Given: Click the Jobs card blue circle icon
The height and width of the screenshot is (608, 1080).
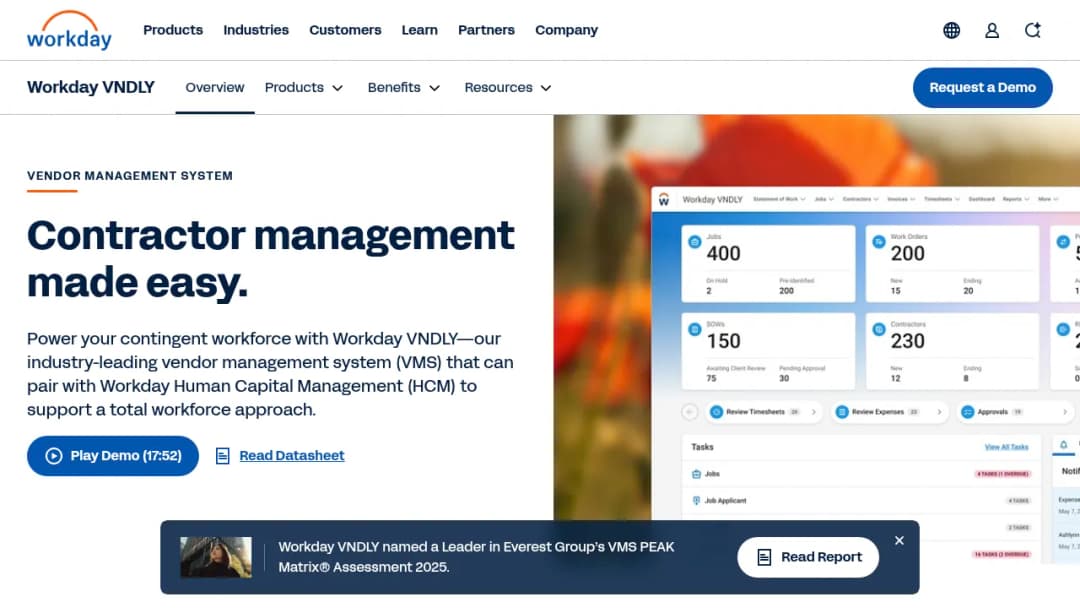Looking at the screenshot, I should (x=694, y=242).
